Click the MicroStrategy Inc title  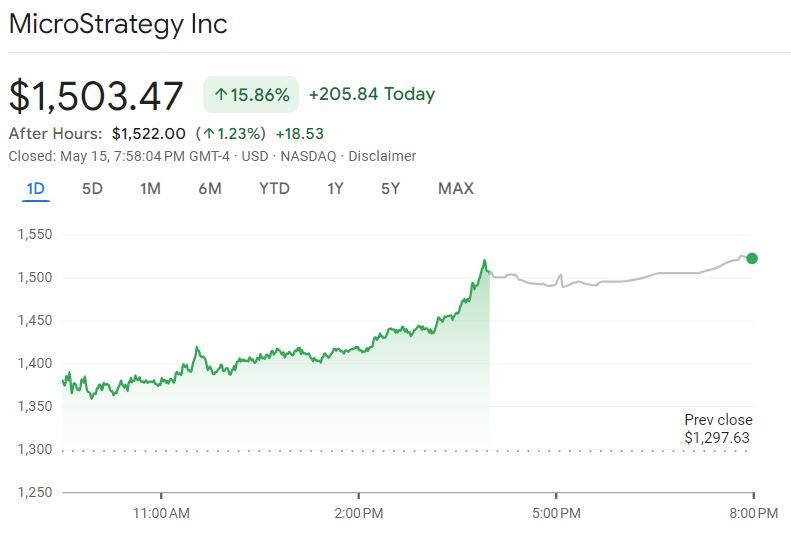(x=118, y=24)
